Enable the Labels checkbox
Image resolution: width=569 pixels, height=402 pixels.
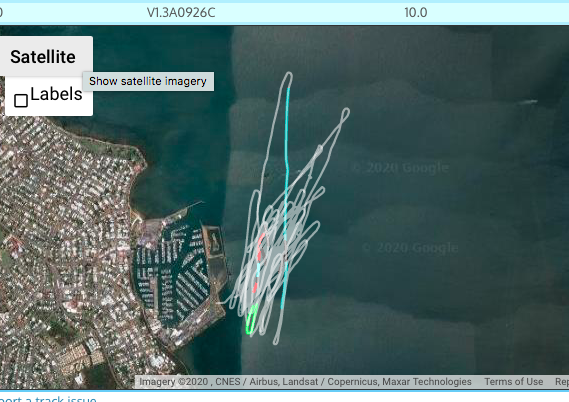point(21,100)
